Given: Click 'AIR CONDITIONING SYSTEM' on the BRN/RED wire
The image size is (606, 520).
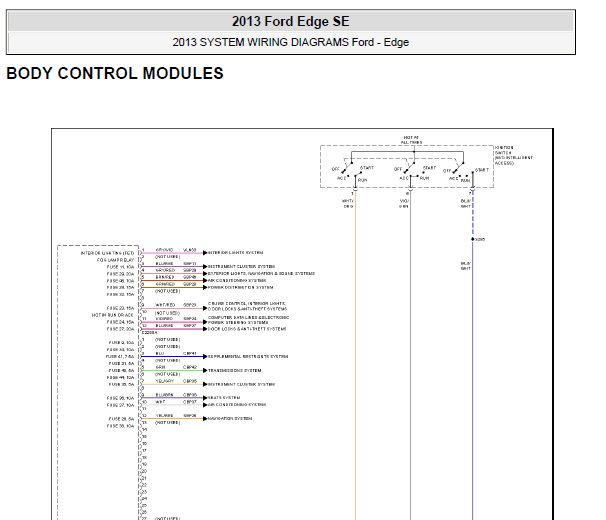Looking at the screenshot, I should (237, 280).
